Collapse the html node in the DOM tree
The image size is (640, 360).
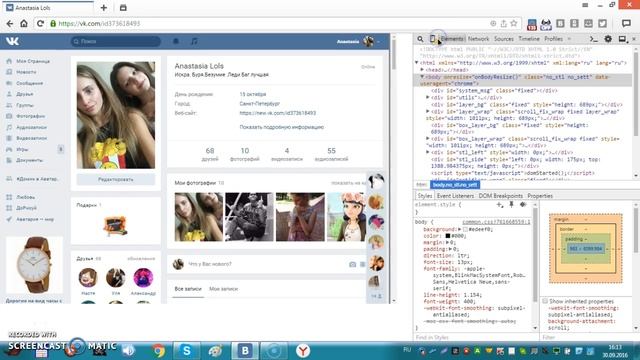pos(417,63)
